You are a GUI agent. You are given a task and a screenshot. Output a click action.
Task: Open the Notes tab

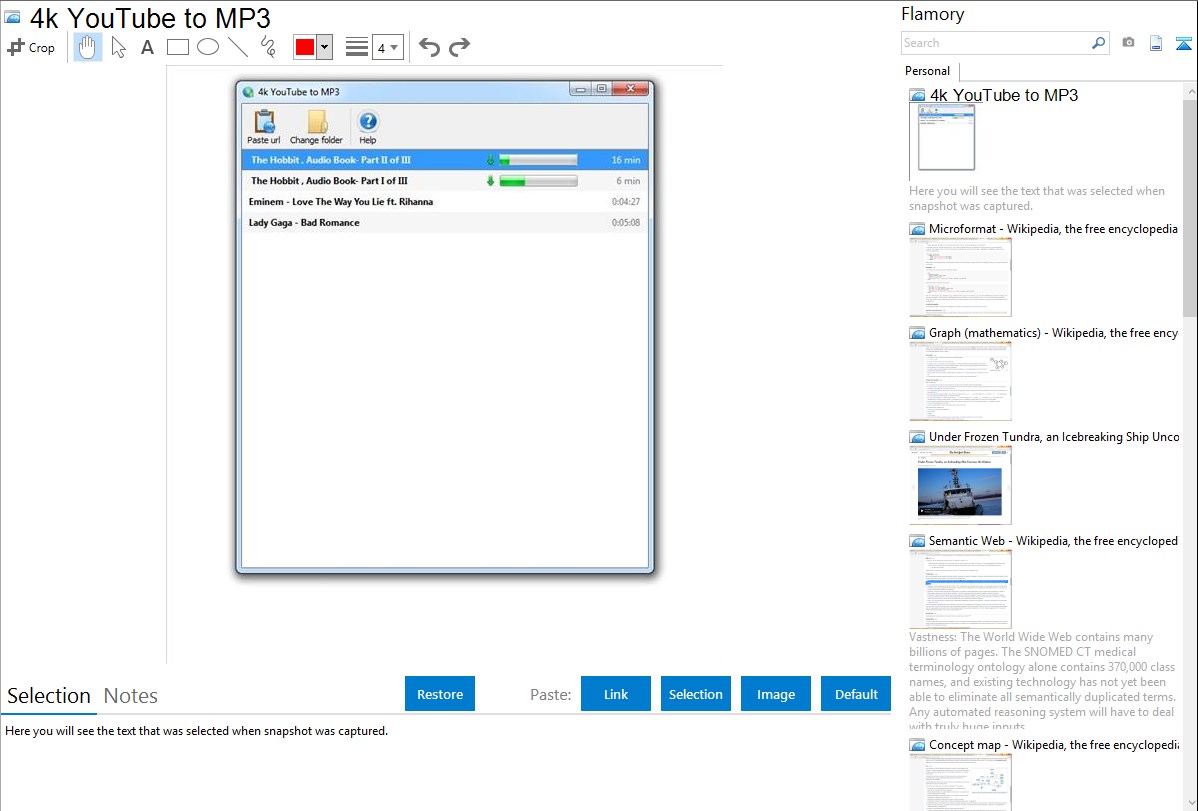(131, 696)
